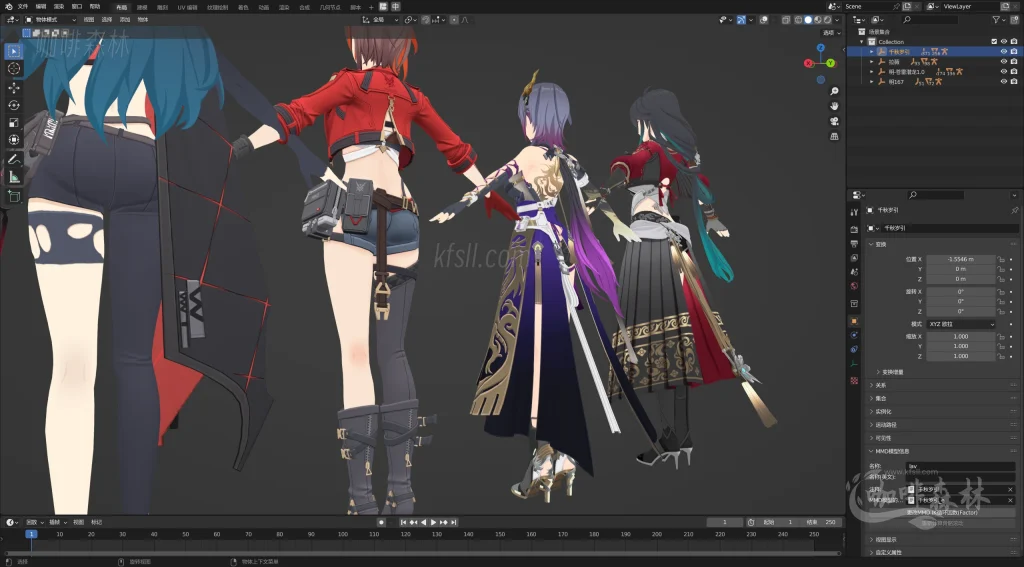Toggle proportional editing in header
The height and width of the screenshot is (567, 1024).
[x=454, y=20]
